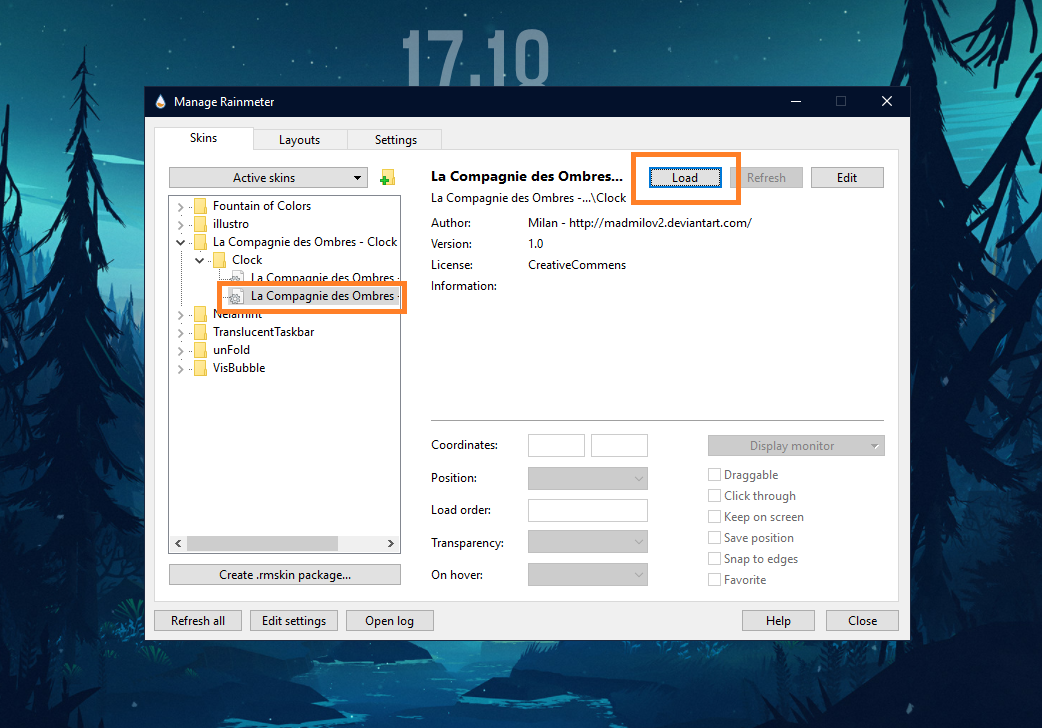Click Create .rmskin package button
This screenshot has height=728, width=1042.
click(285, 574)
